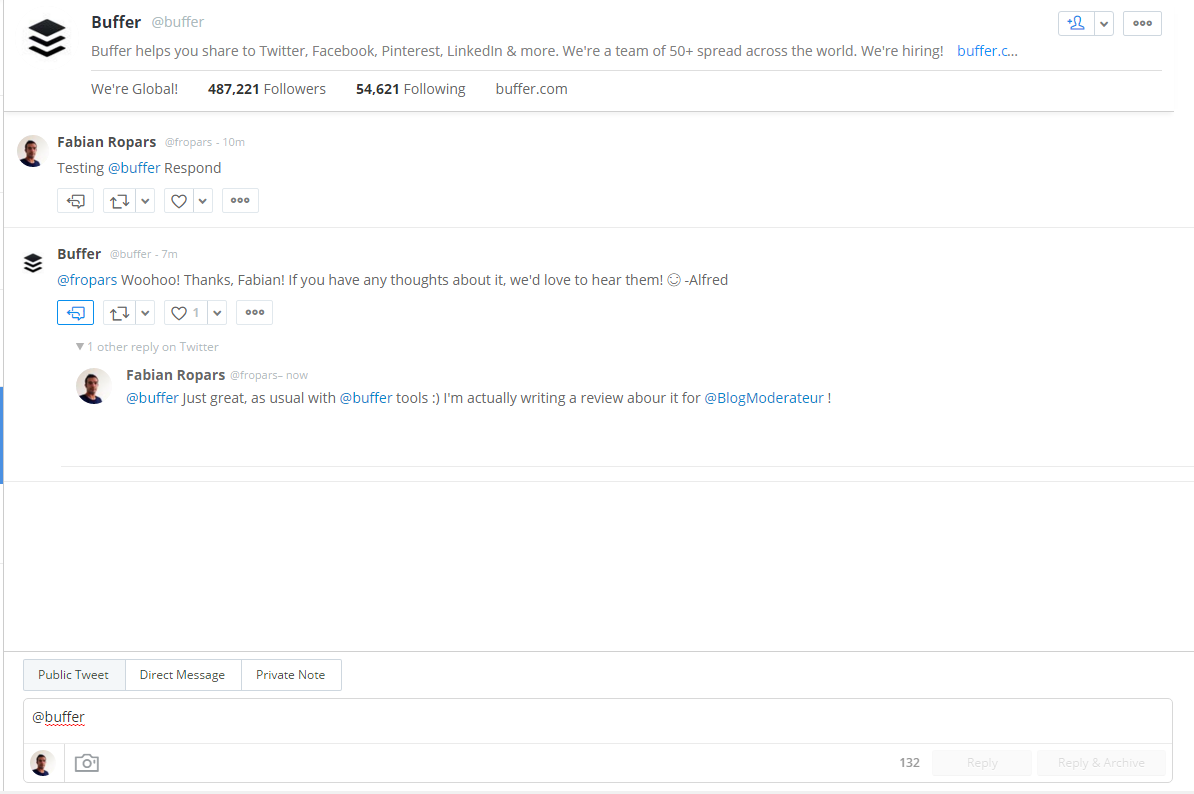This screenshot has width=1194, height=794.
Task: Open more options on Testing tweet
Action: (x=240, y=201)
